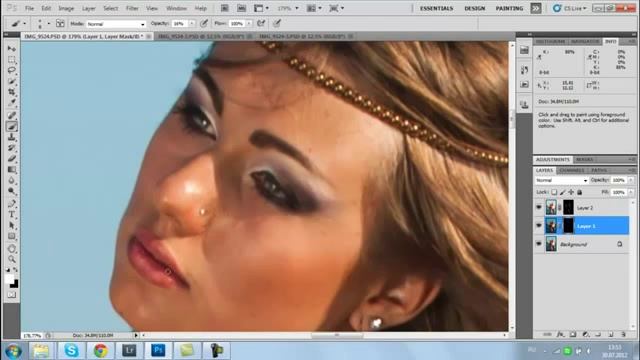Image resolution: width=640 pixels, height=360 pixels.
Task: Click Create new layer icon
Action: pyautogui.click(x=611, y=334)
